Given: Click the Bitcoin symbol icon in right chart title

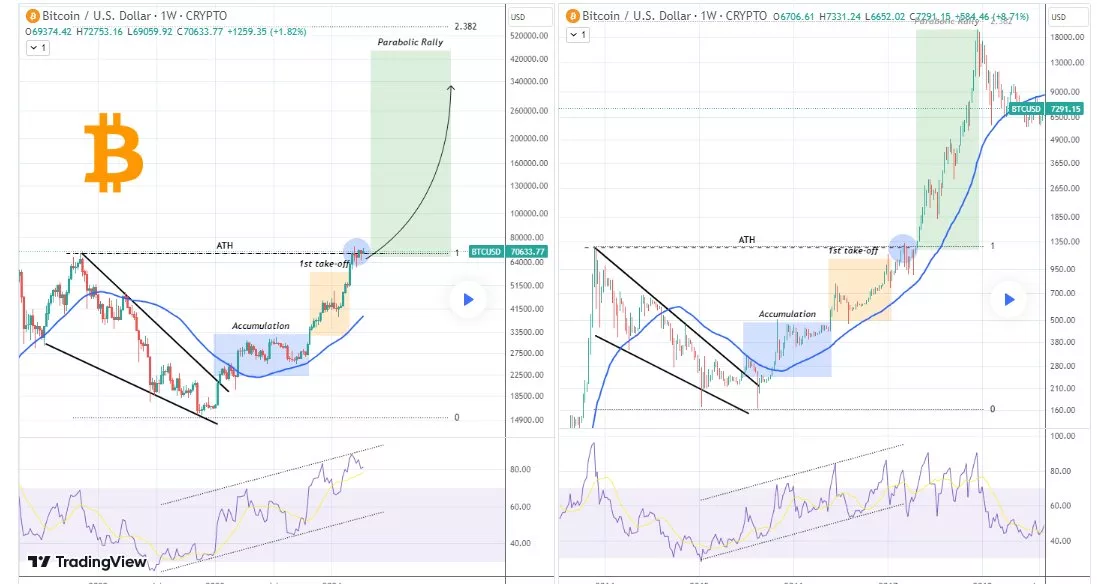Looking at the screenshot, I should coord(573,16).
